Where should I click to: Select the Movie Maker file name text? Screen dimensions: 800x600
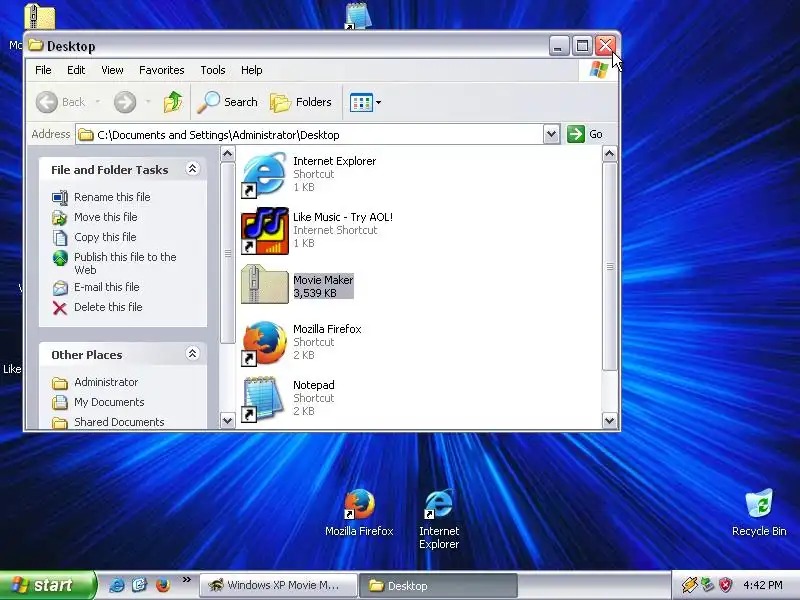(323, 280)
